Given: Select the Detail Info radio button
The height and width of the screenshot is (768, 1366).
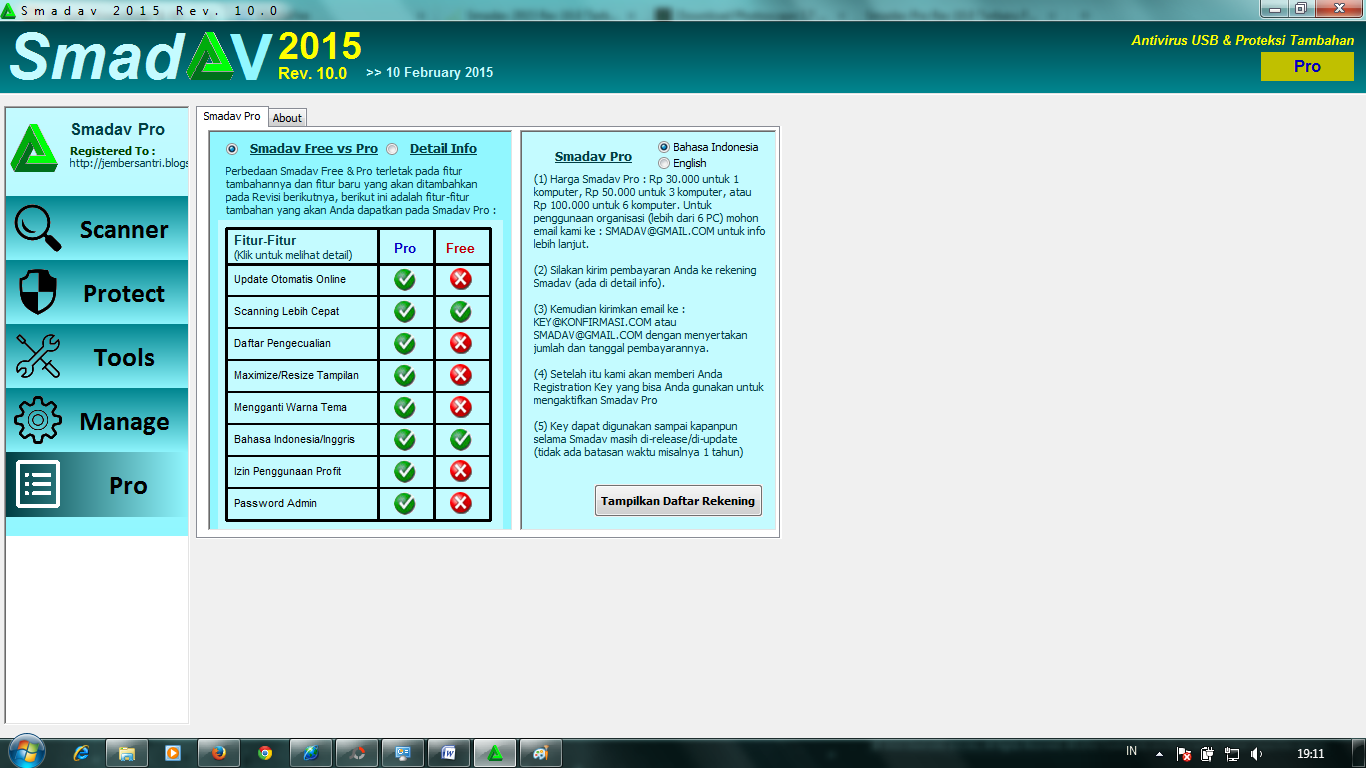Looking at the screenshot, I should pos(392,149).
